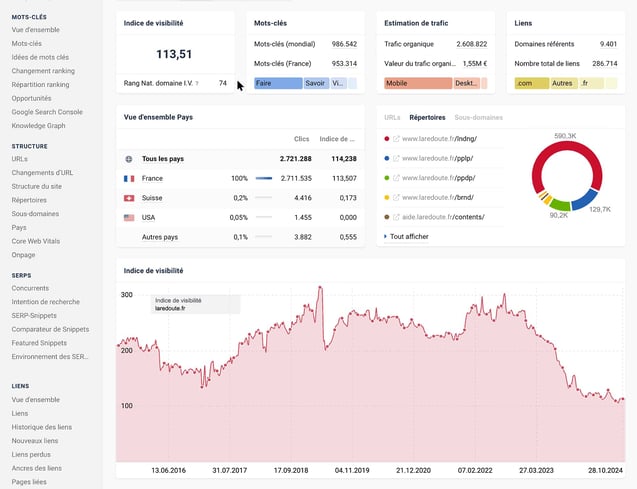637x489 pixels.
Task: Select the Autres pays row
Action: 240,237
